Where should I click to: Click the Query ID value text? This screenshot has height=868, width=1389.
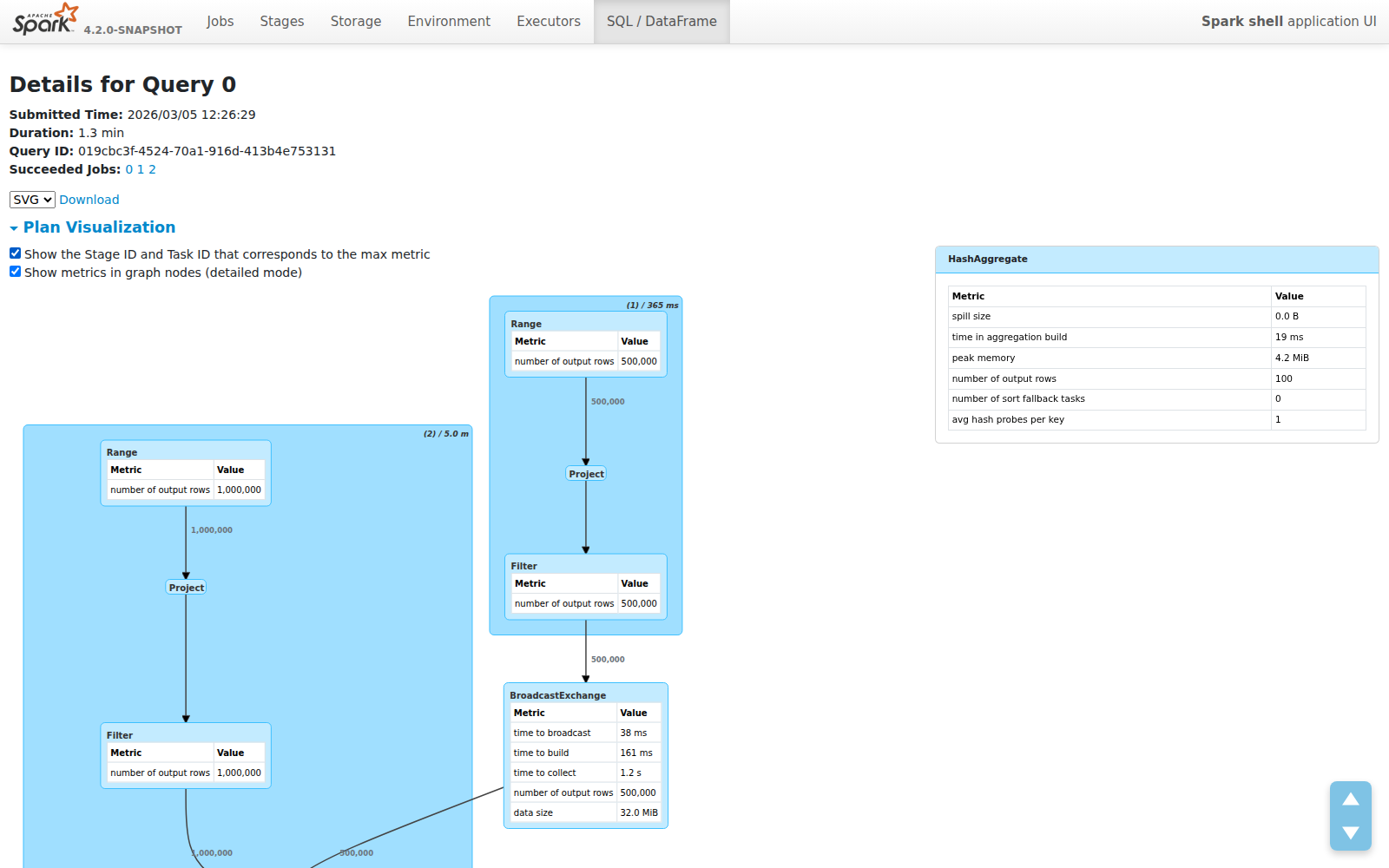click(207, 151)
